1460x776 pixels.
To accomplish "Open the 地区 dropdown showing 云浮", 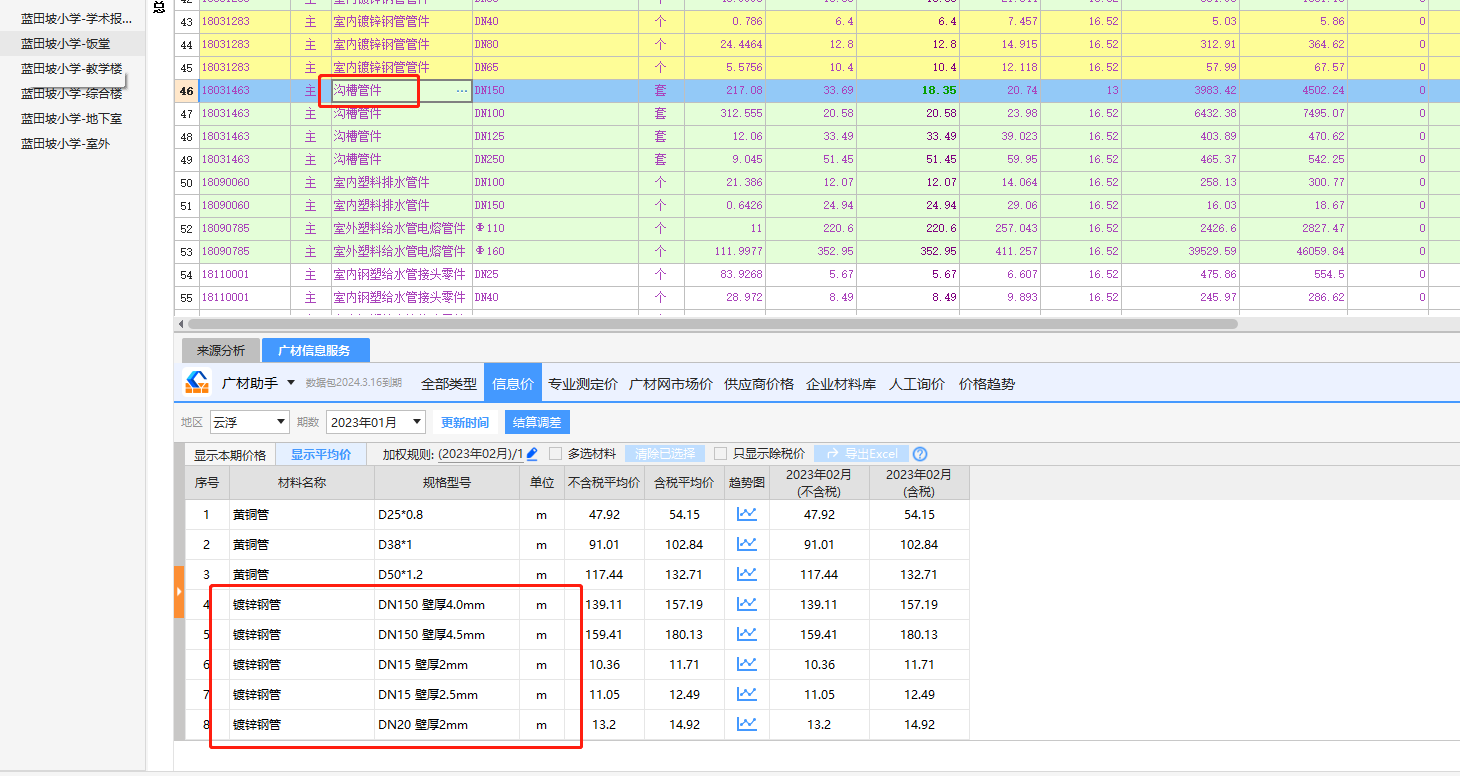I will [x=249, y=422].
